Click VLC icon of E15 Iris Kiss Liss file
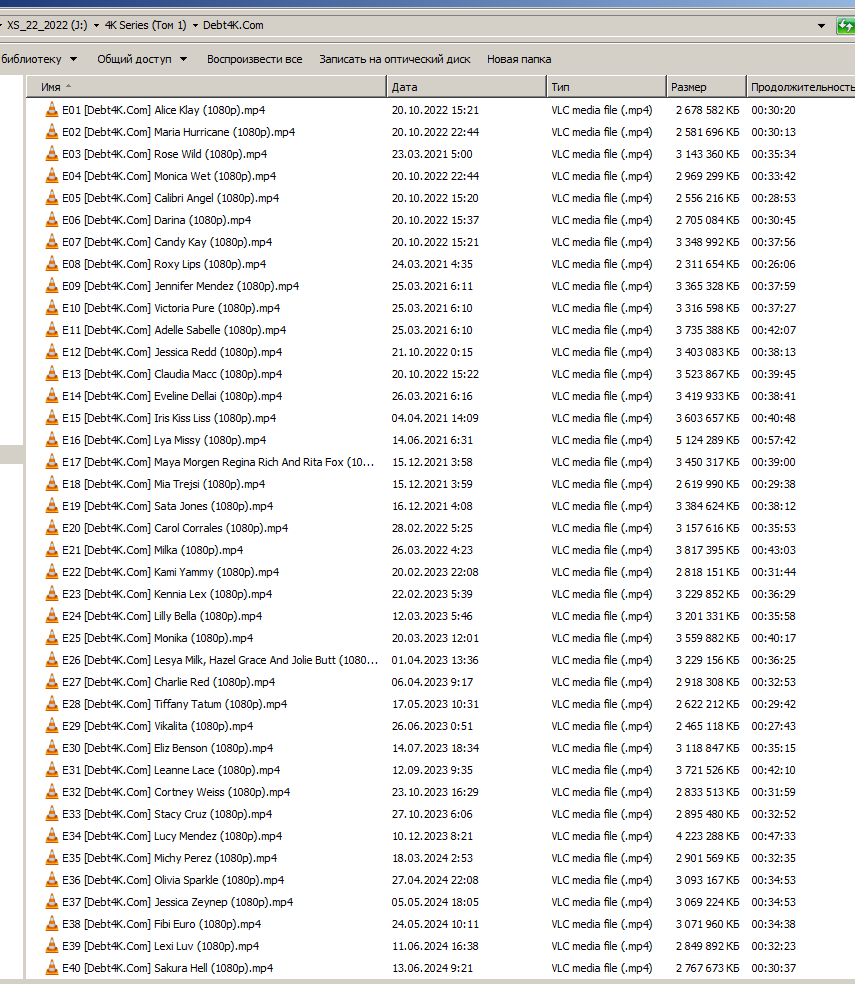 click(51, 418)
